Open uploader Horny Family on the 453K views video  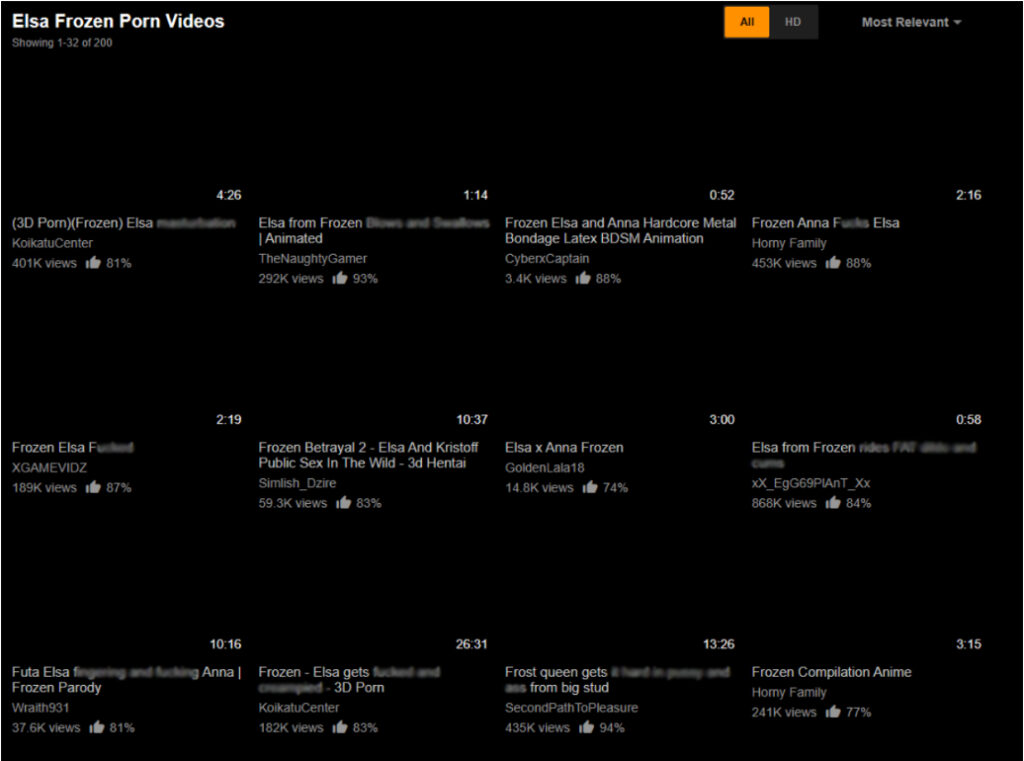[x=789, y=243]
